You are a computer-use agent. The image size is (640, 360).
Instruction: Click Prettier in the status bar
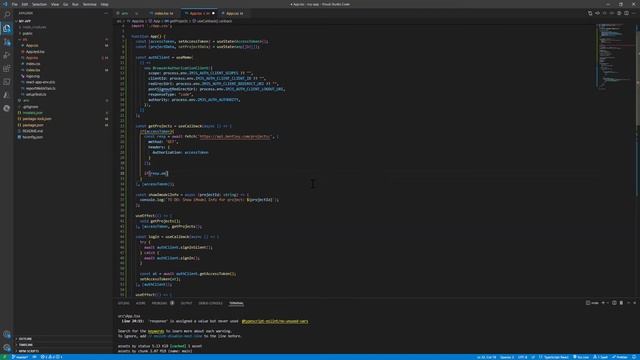pyautogui.click(x=620, y=357)
